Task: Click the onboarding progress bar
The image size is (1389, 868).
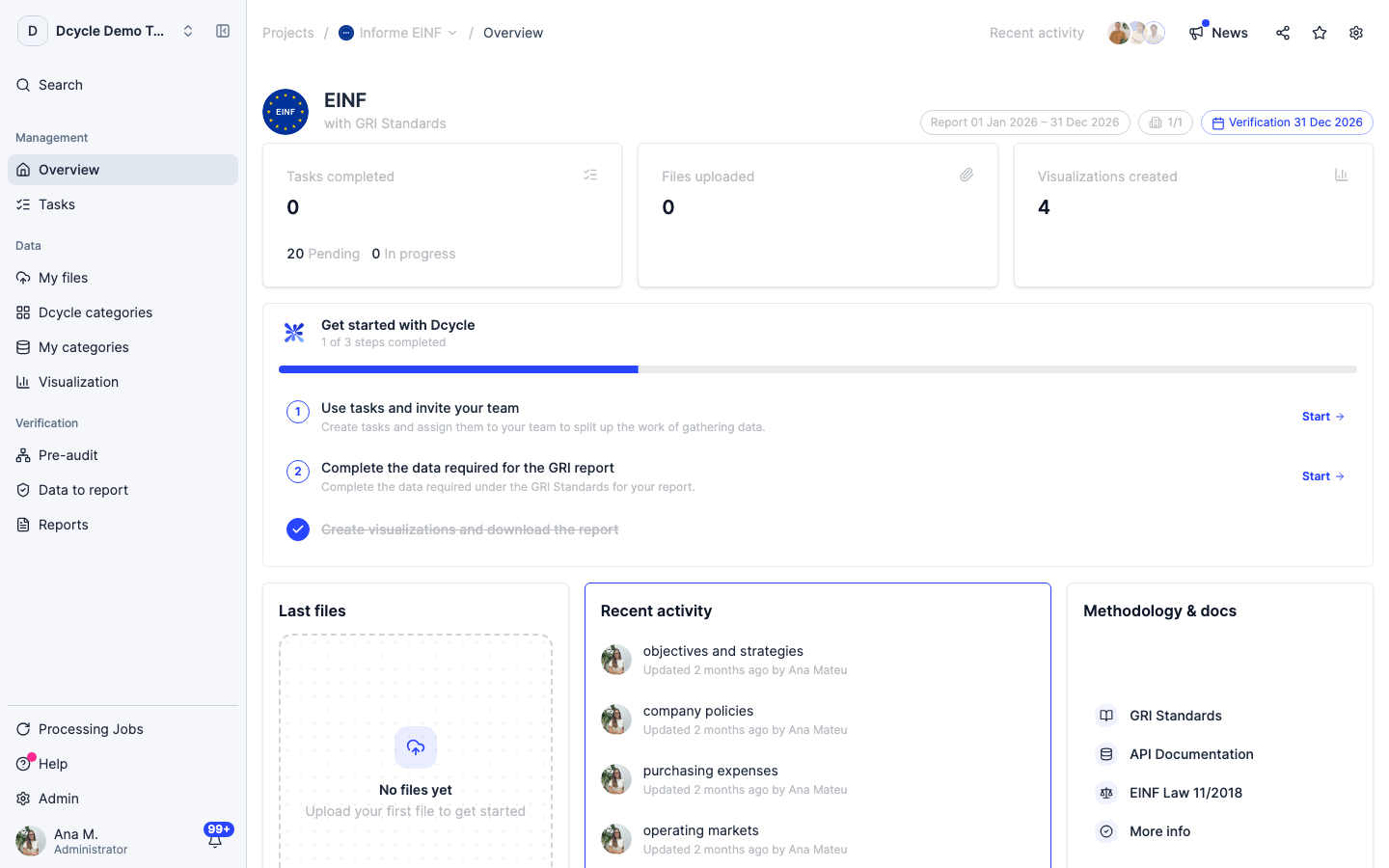Action: click(818, 369)
